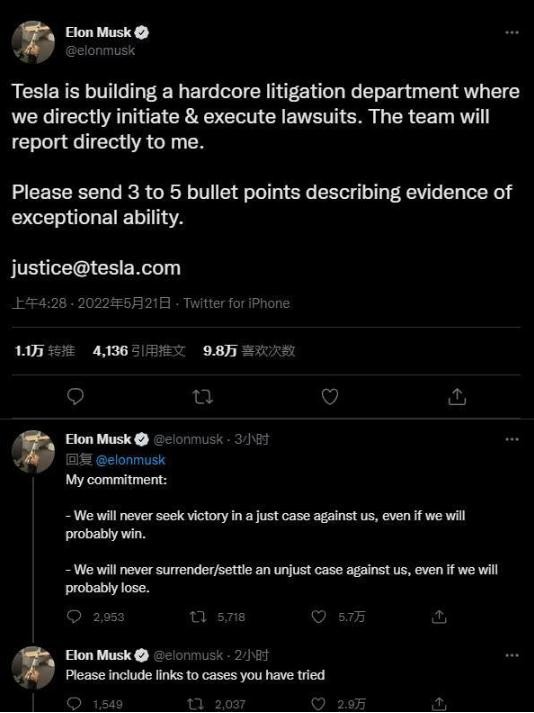This screenshot has width=534, height=713.
Task: Reply to the main litigation department tweet
Action: coord(75,397)
